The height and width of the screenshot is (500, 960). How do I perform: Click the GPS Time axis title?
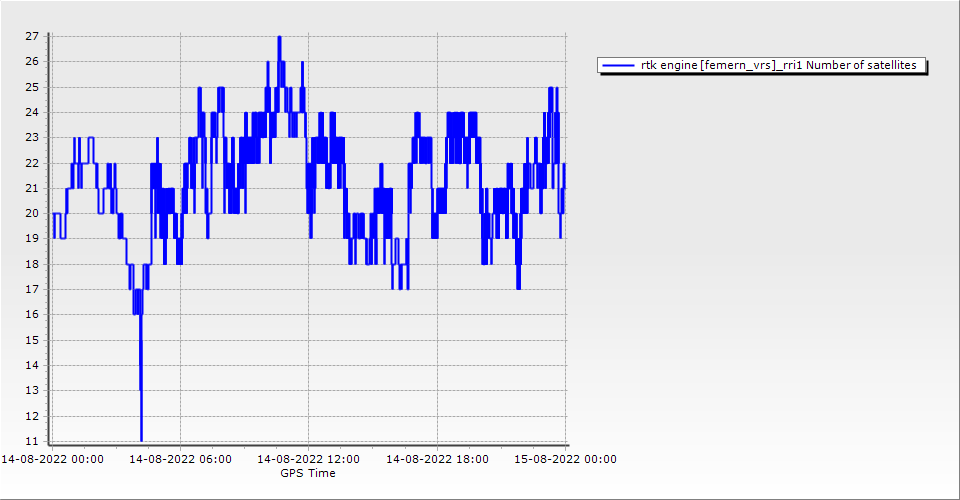(x=307, y=474)
